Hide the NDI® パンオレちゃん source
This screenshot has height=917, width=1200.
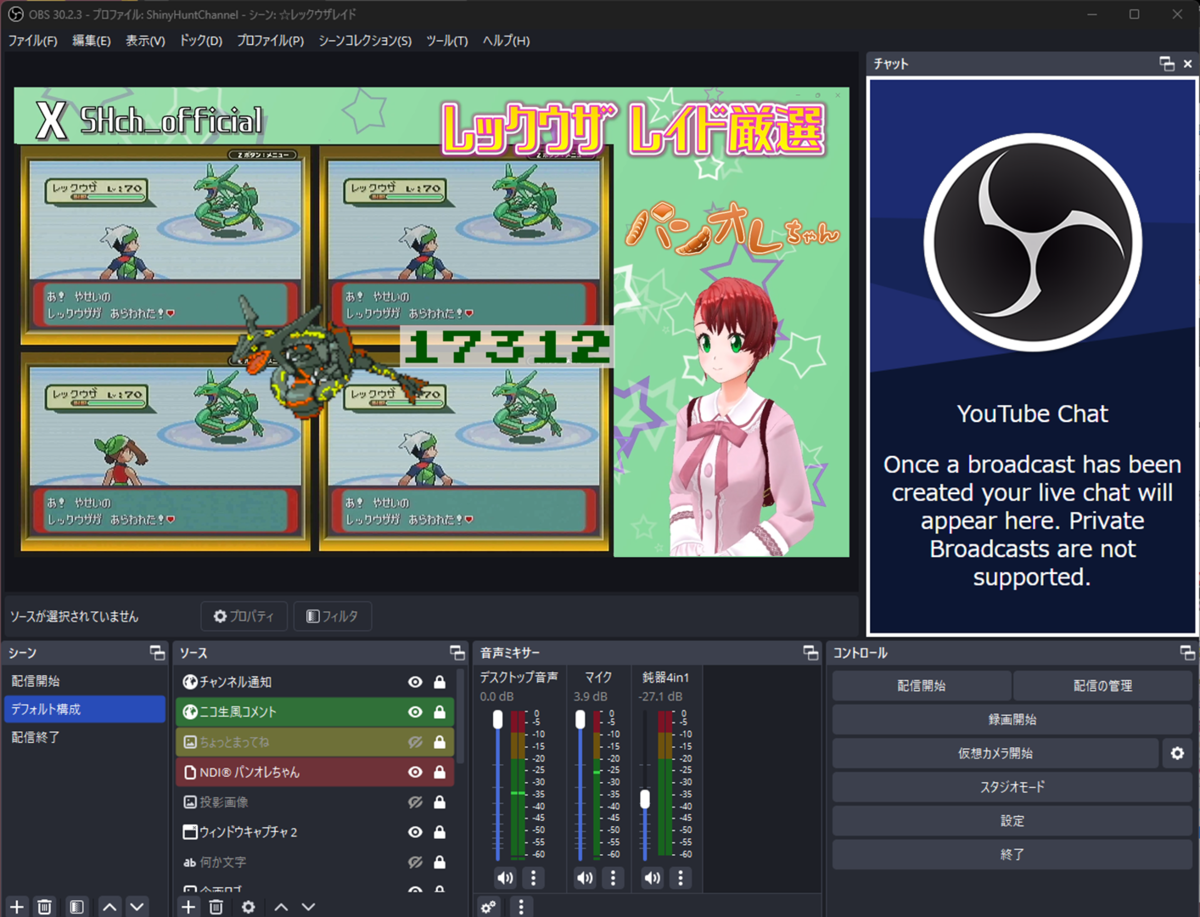coord(415,772)
